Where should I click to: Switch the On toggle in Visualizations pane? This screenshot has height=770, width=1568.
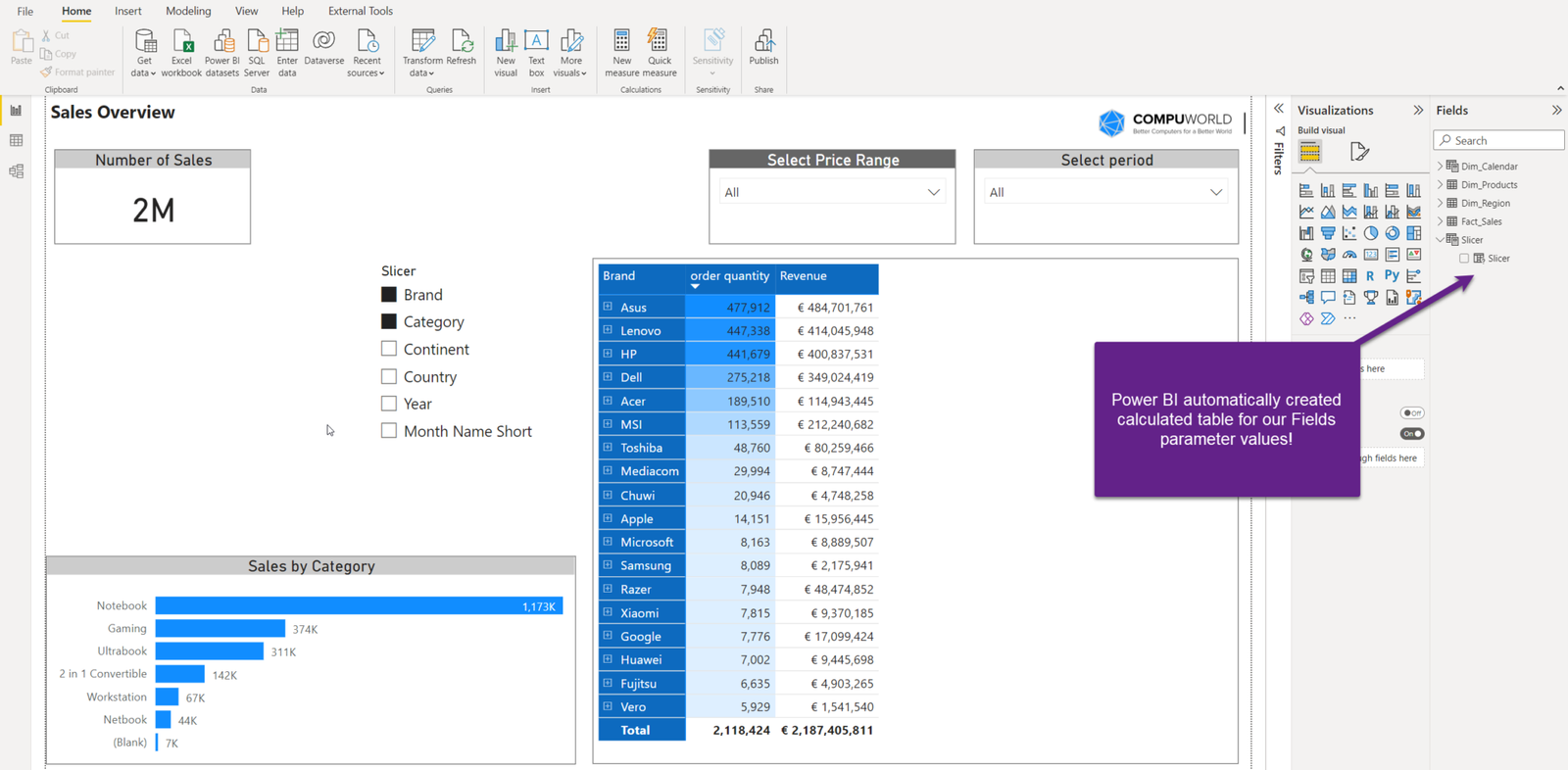pos(1412,434)
